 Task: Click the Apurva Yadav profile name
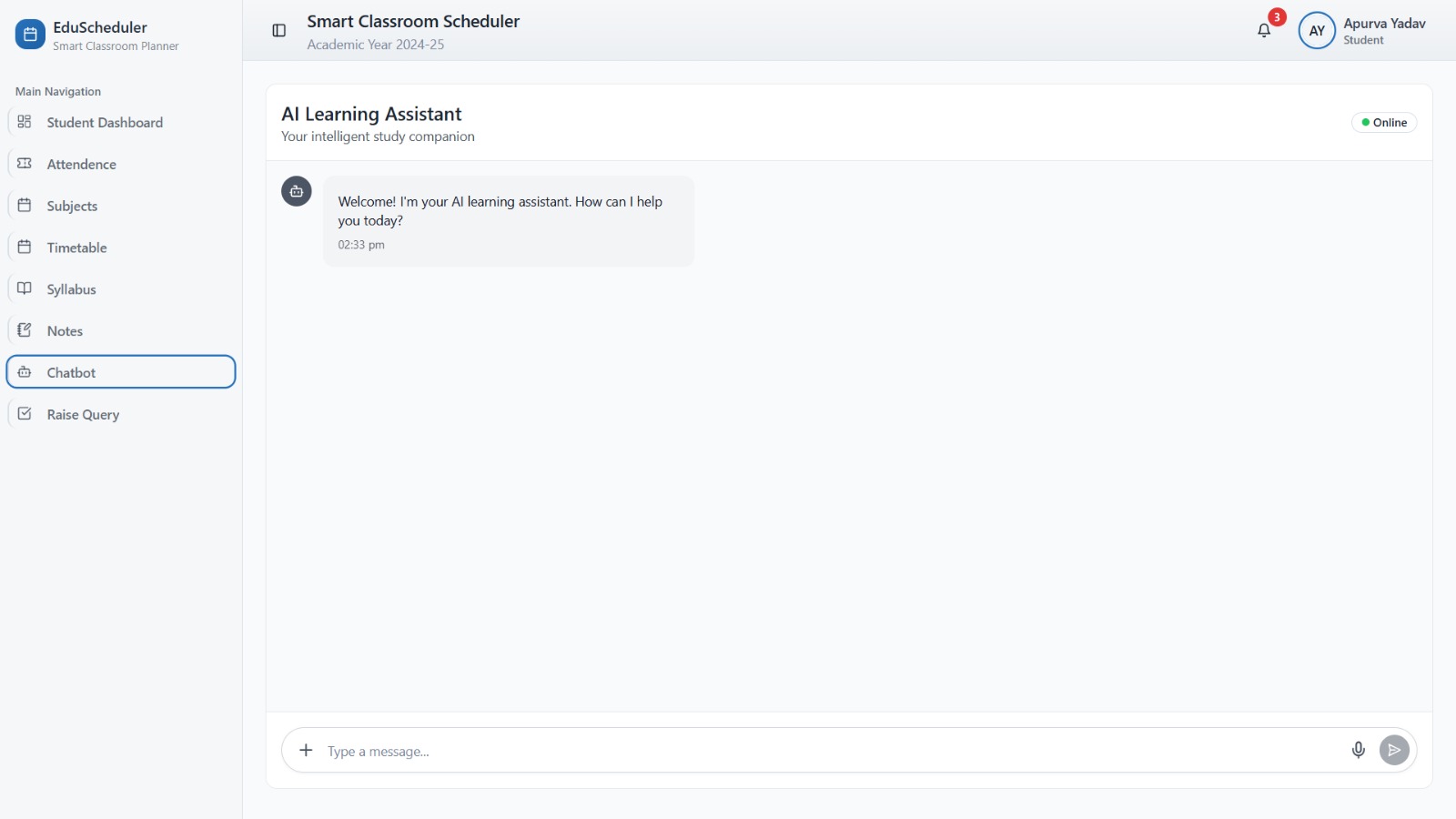pyautogui.click(x=1384, y=24)
